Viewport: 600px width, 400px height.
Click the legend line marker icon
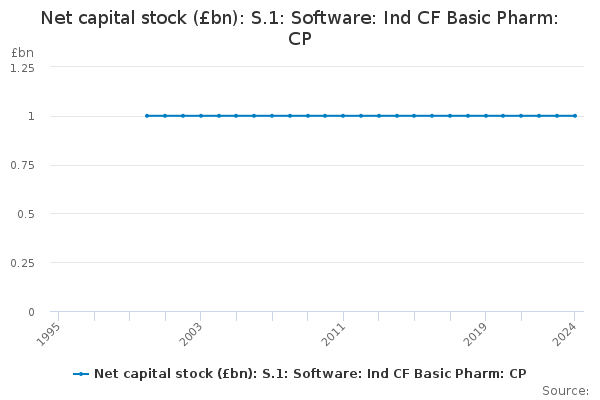pos(81,374)
